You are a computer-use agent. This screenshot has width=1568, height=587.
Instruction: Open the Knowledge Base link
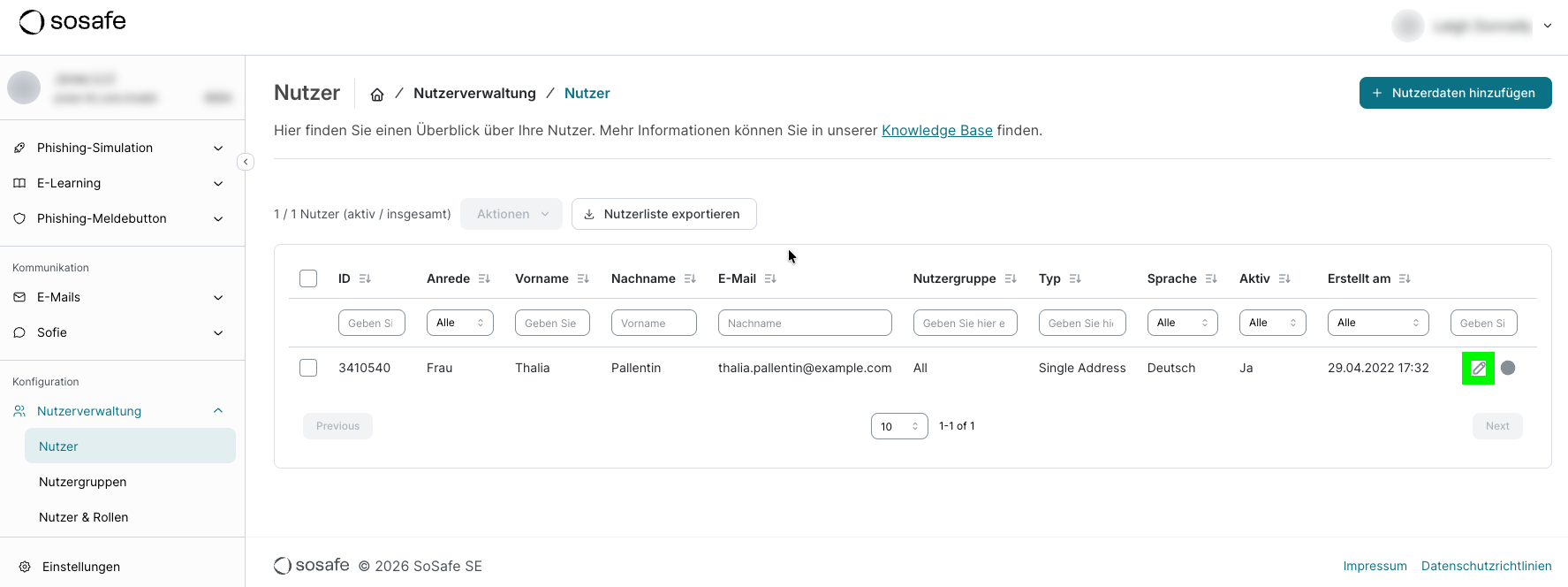(x=936, y=130)
